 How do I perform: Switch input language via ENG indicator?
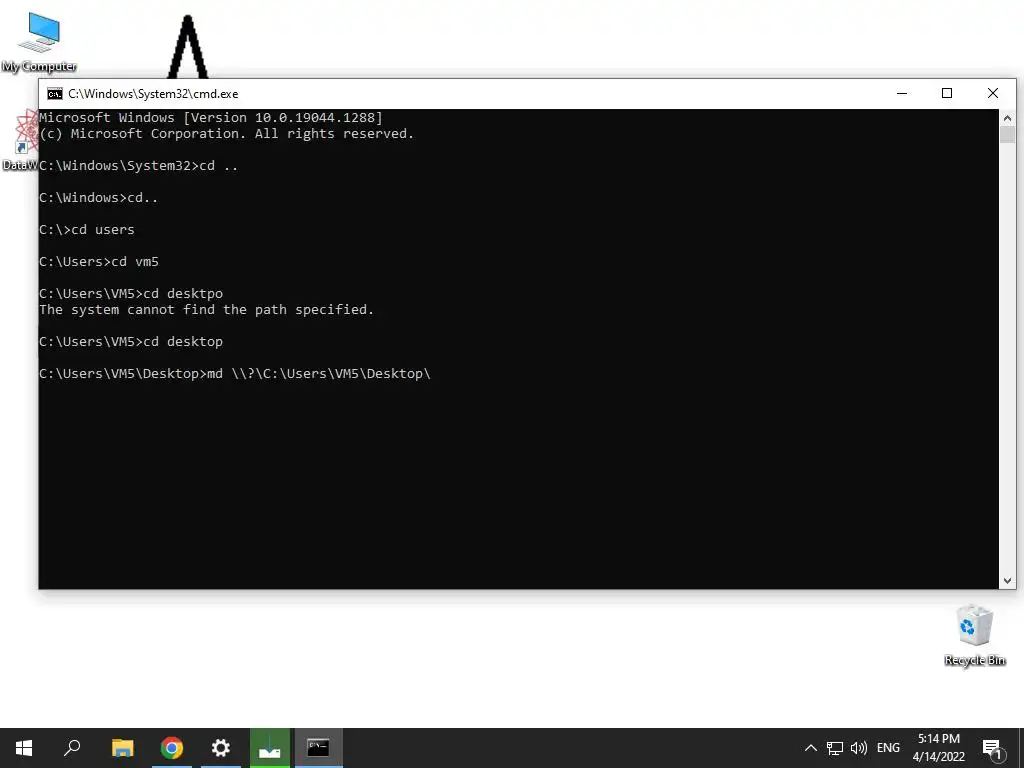(888, 748)
